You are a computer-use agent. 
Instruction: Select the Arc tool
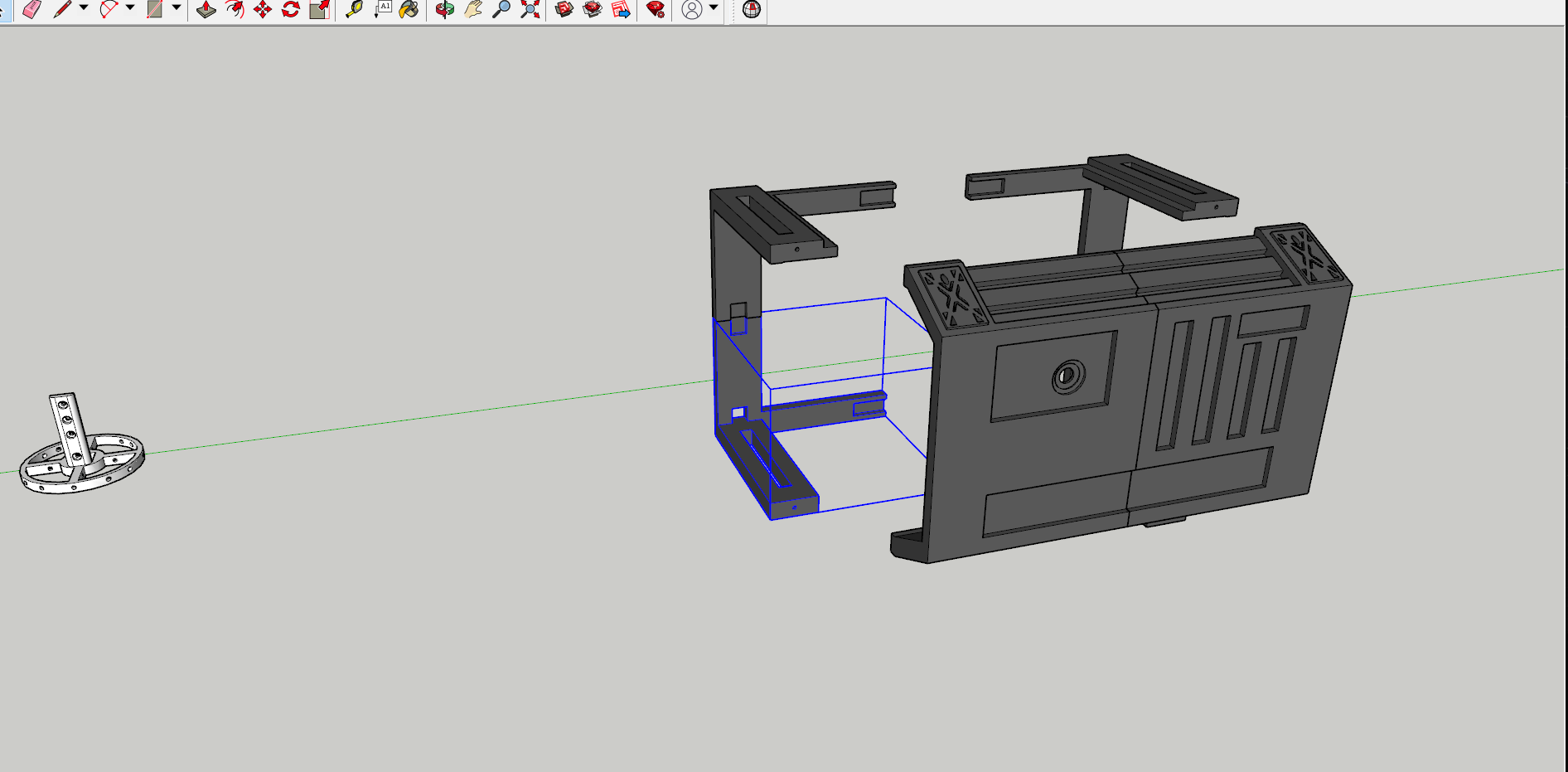point(109,9)
